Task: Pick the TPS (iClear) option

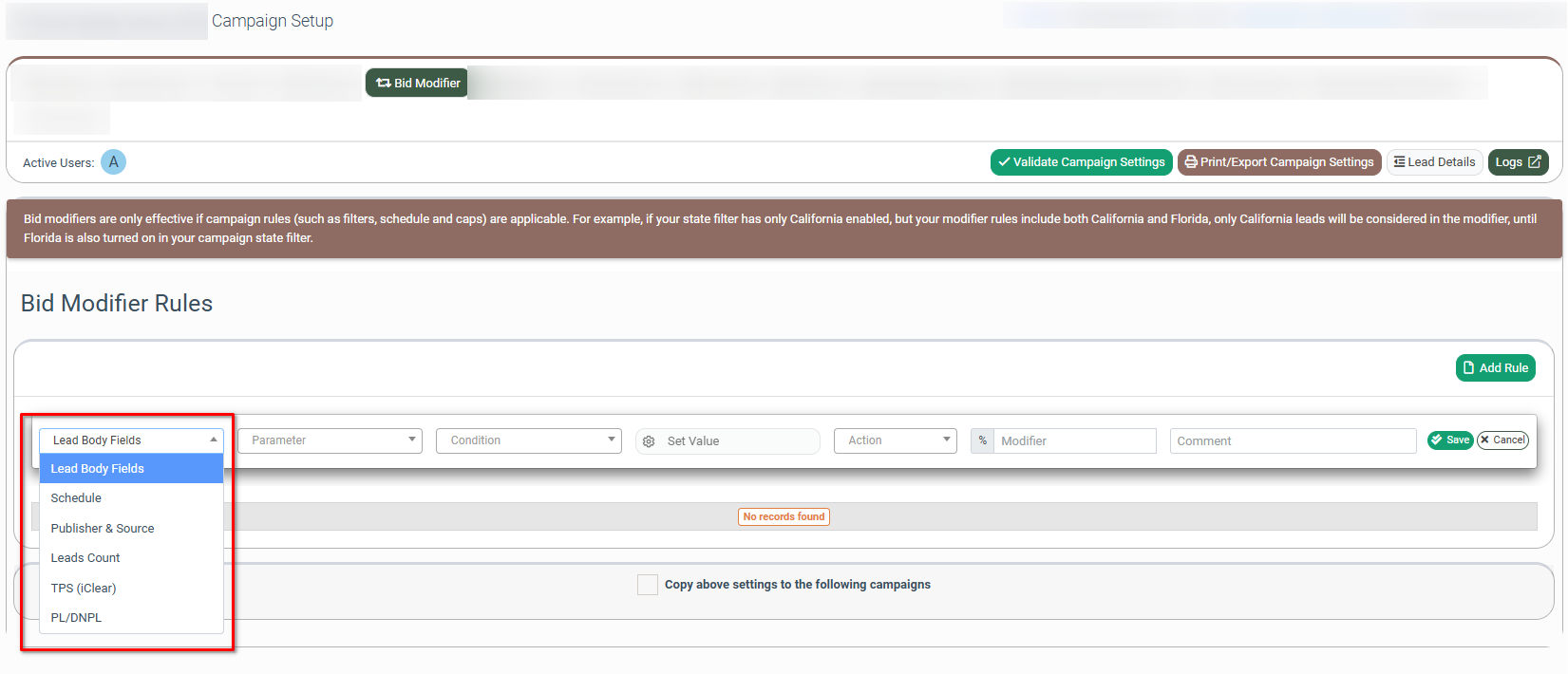Action: tap(84, 589)
